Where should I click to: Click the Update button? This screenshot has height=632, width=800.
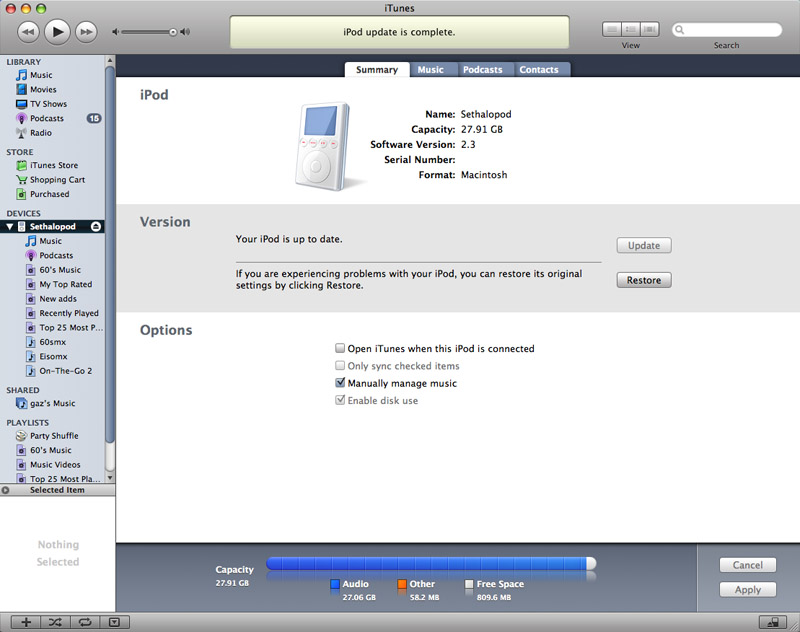tap(644, 245)
